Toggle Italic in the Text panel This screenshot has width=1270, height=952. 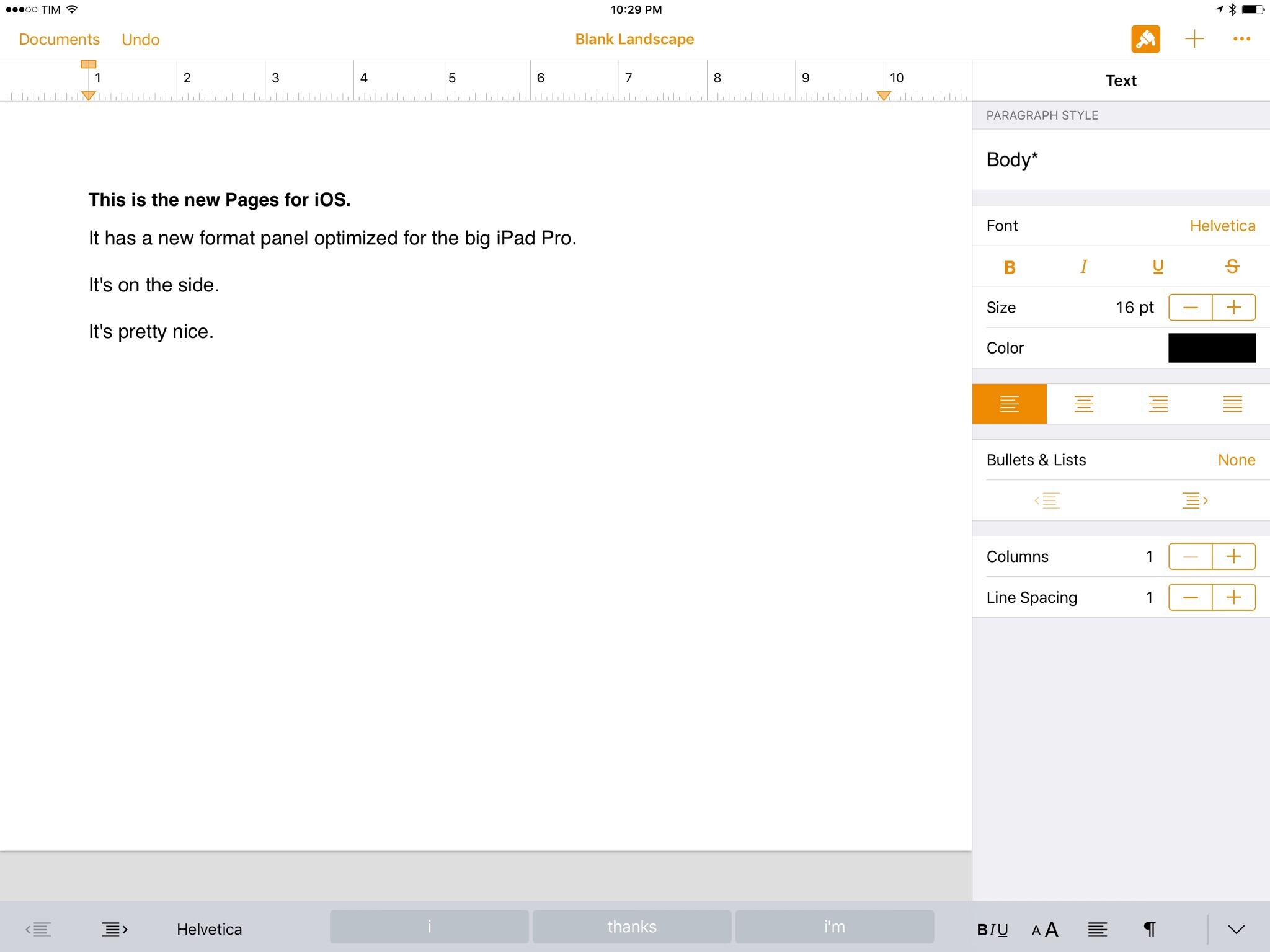(1083, 267)
